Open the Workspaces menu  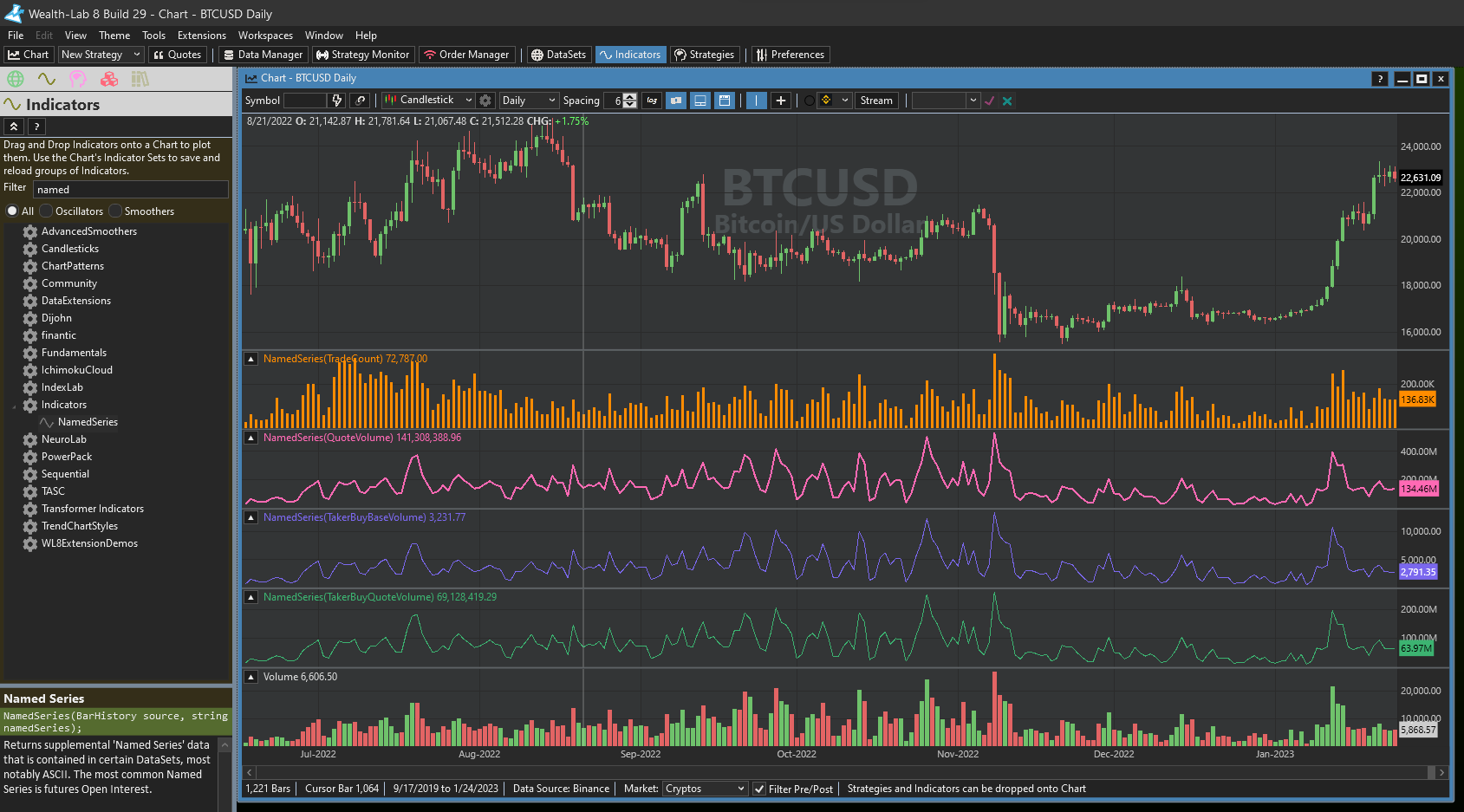click(x=265, y=36)
